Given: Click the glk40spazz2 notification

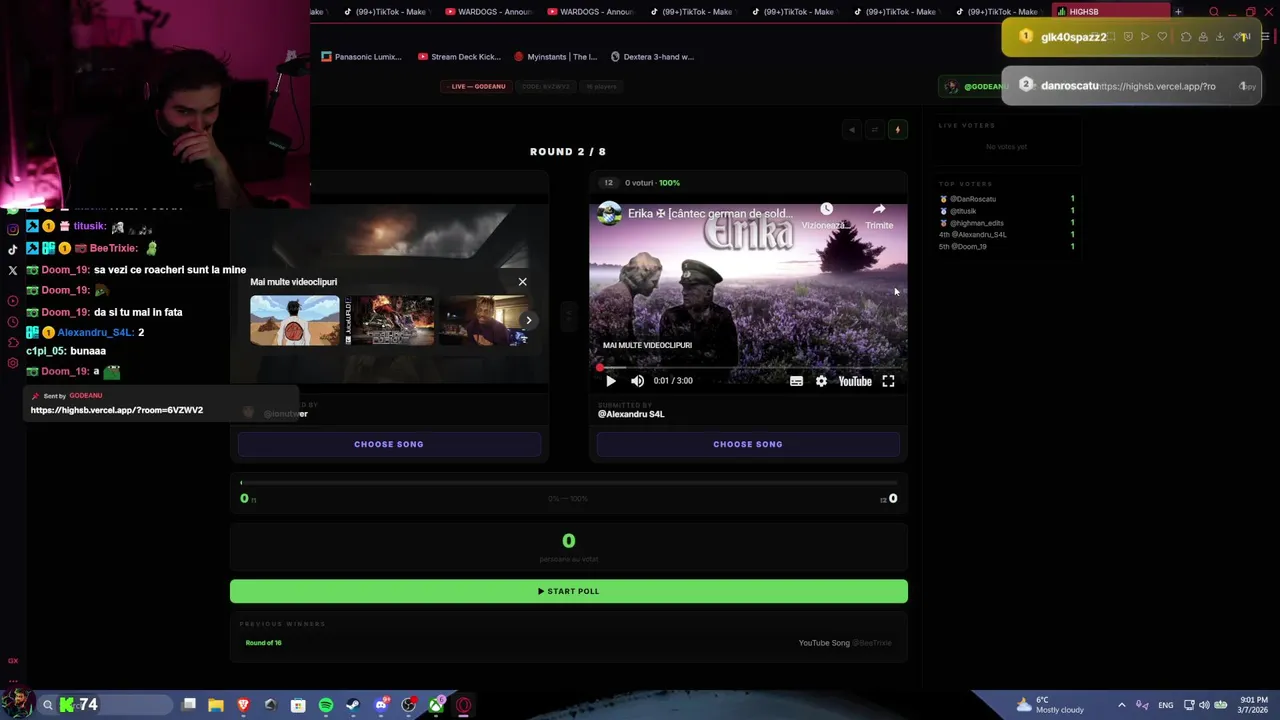Looking at the screenshot, I should [x=1131, y=37].
